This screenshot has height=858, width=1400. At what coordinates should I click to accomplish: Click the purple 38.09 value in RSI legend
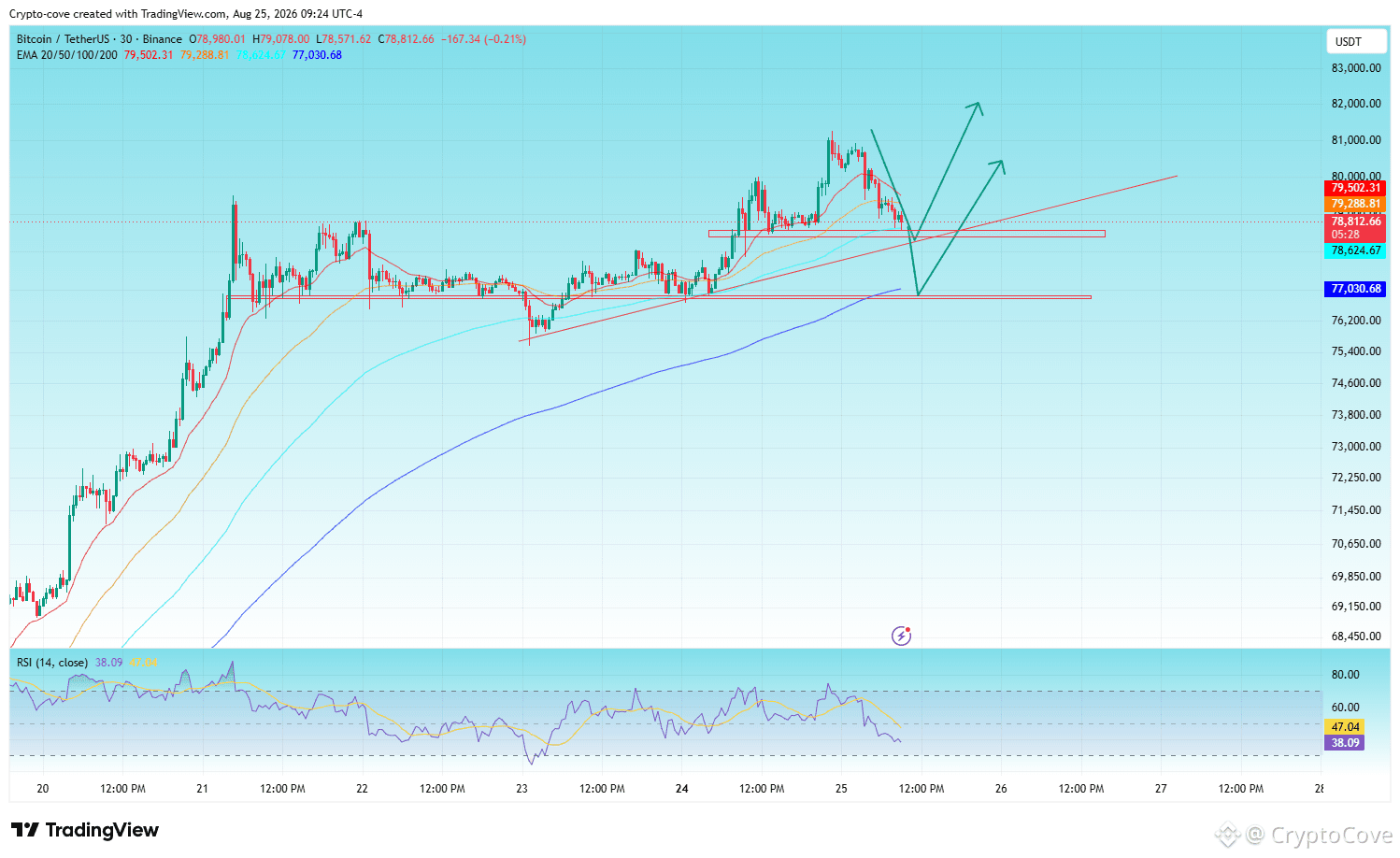108,663
